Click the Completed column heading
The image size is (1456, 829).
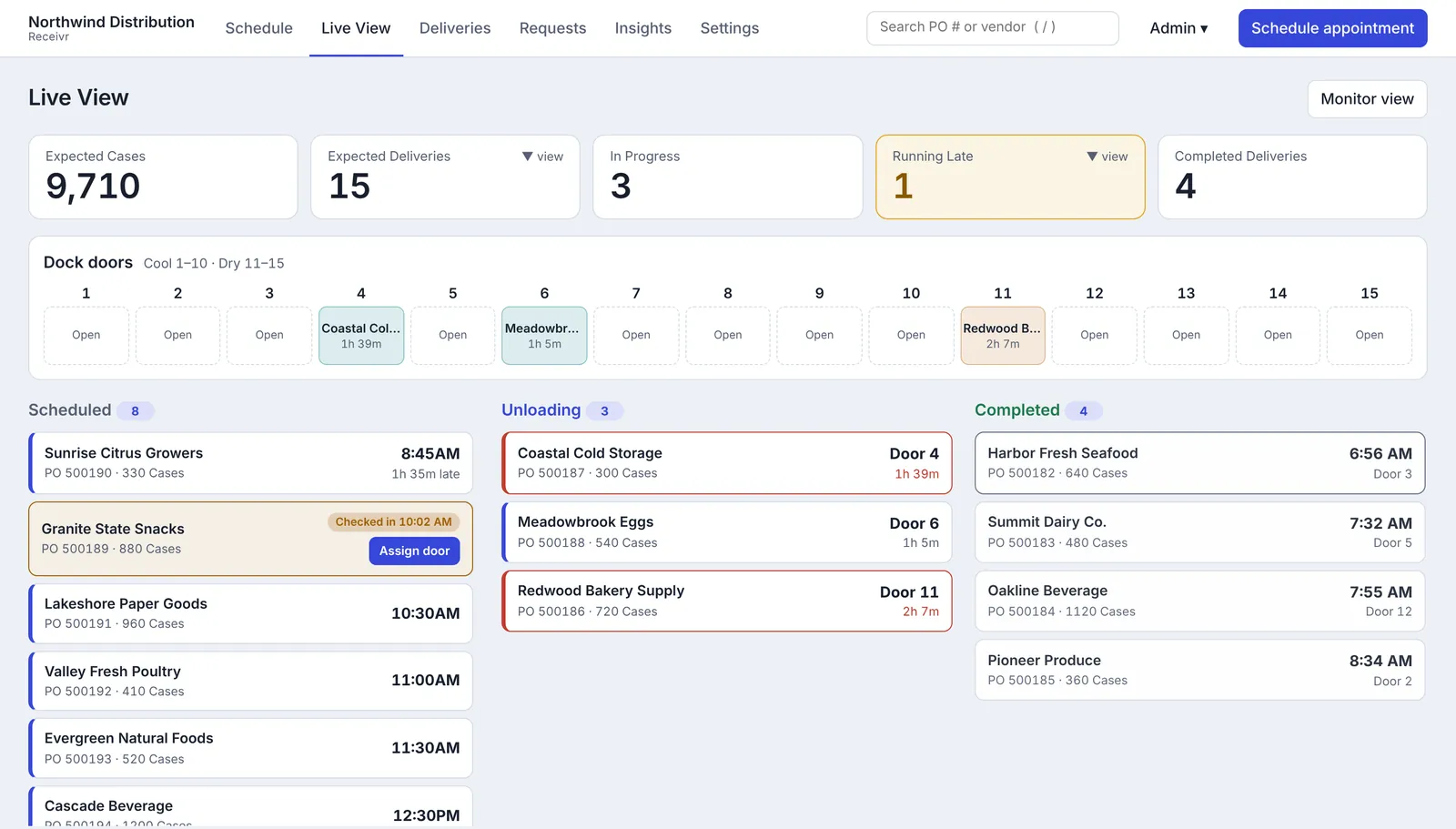1016,410
